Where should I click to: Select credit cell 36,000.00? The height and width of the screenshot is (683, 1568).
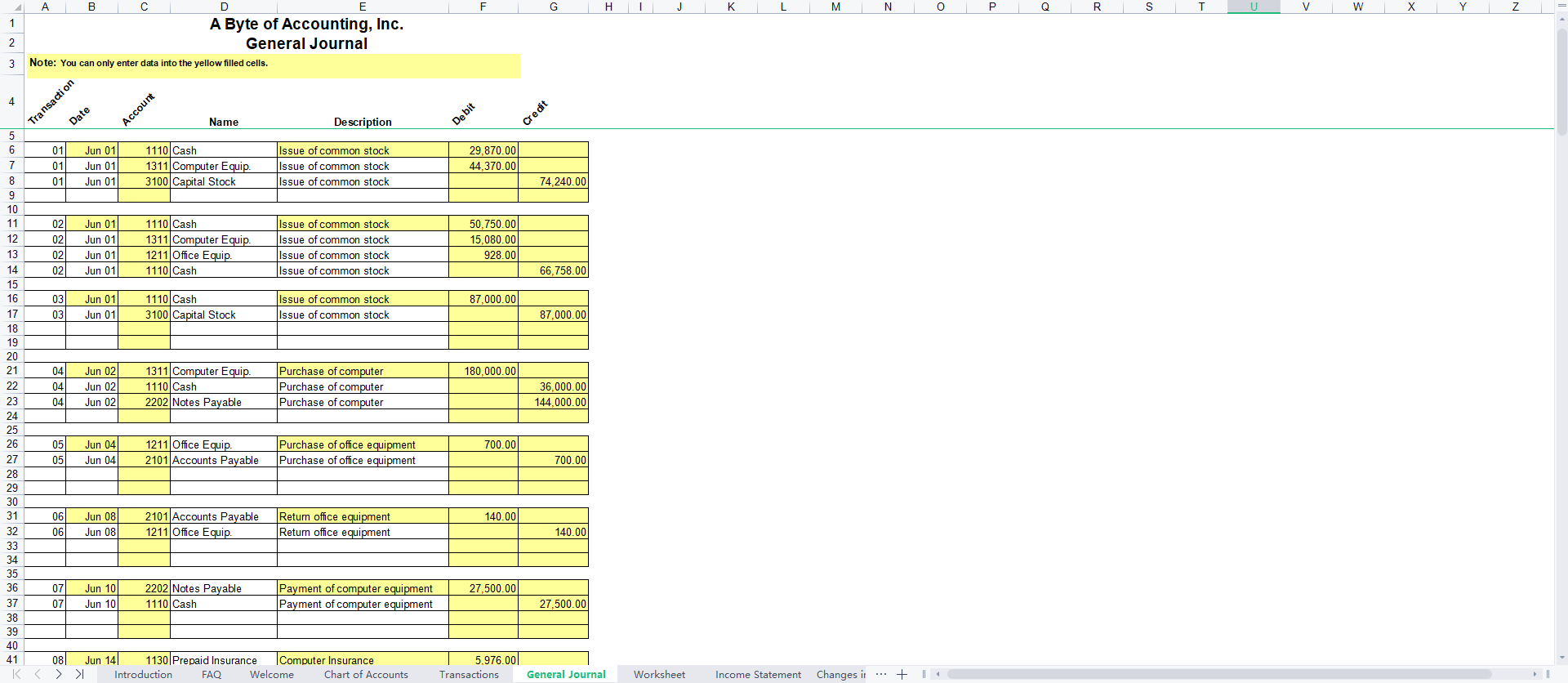point(553,386)
